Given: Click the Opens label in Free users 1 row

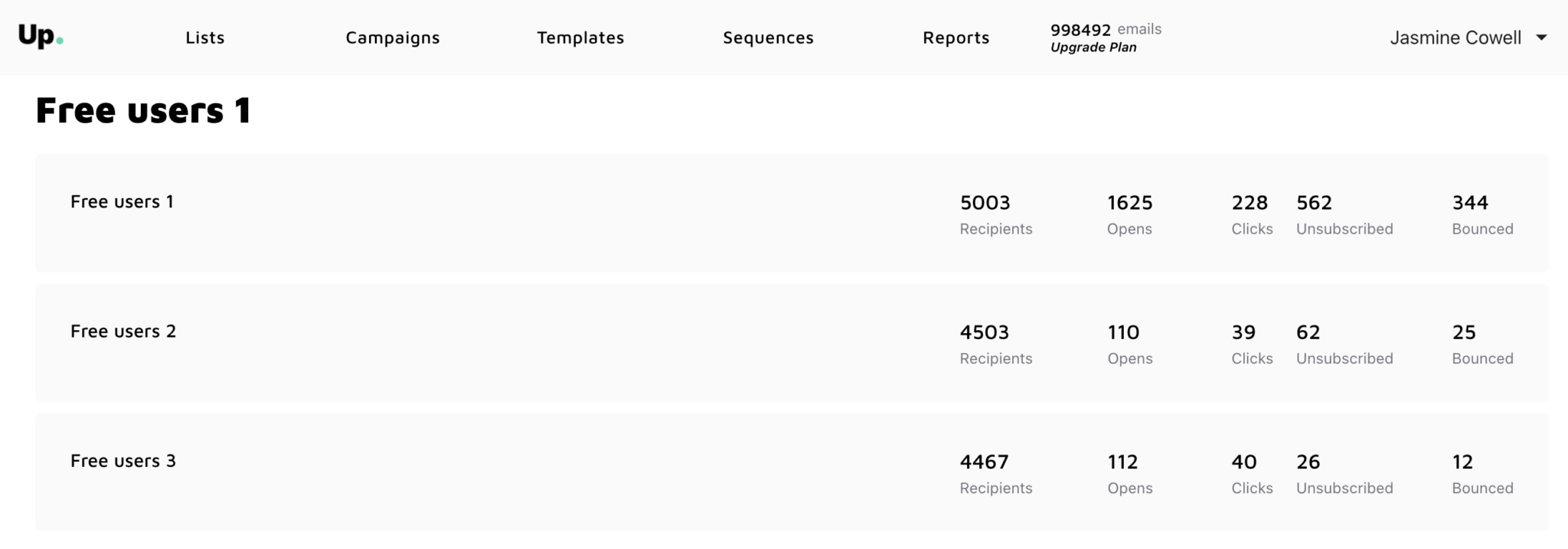Looking at the screenshot, I should click(x=1129, y=229).
